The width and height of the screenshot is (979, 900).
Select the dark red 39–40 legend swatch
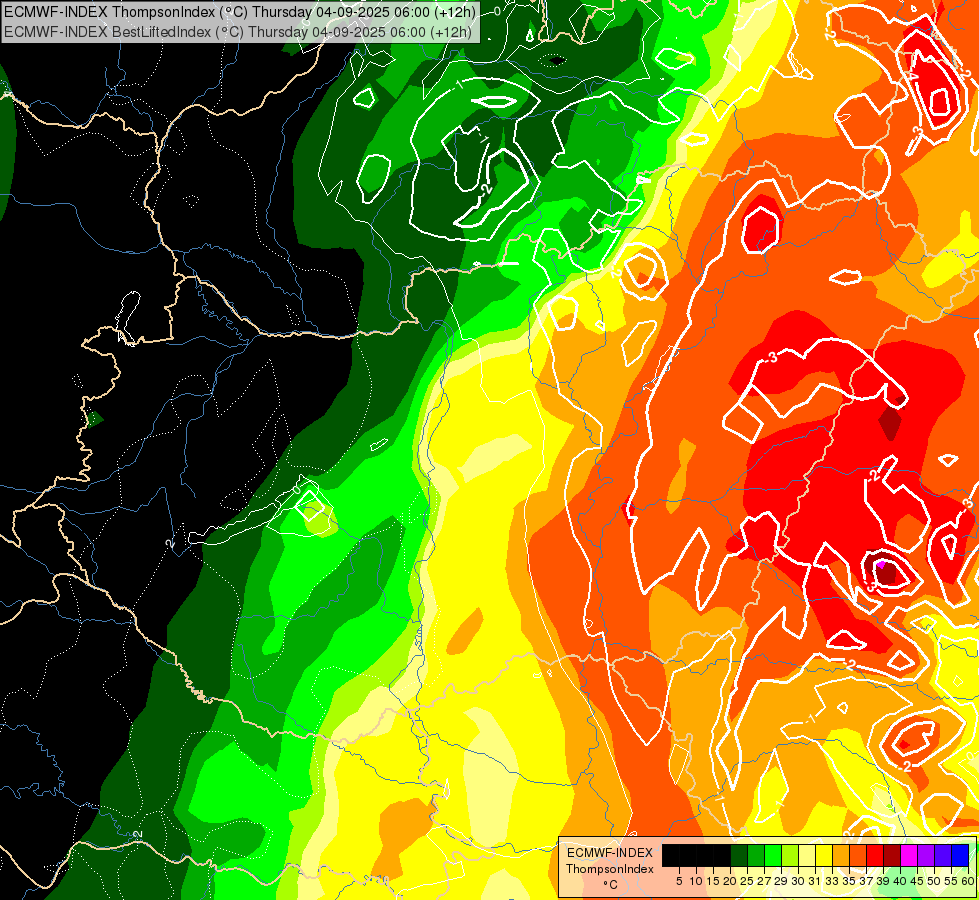point(892,855)
